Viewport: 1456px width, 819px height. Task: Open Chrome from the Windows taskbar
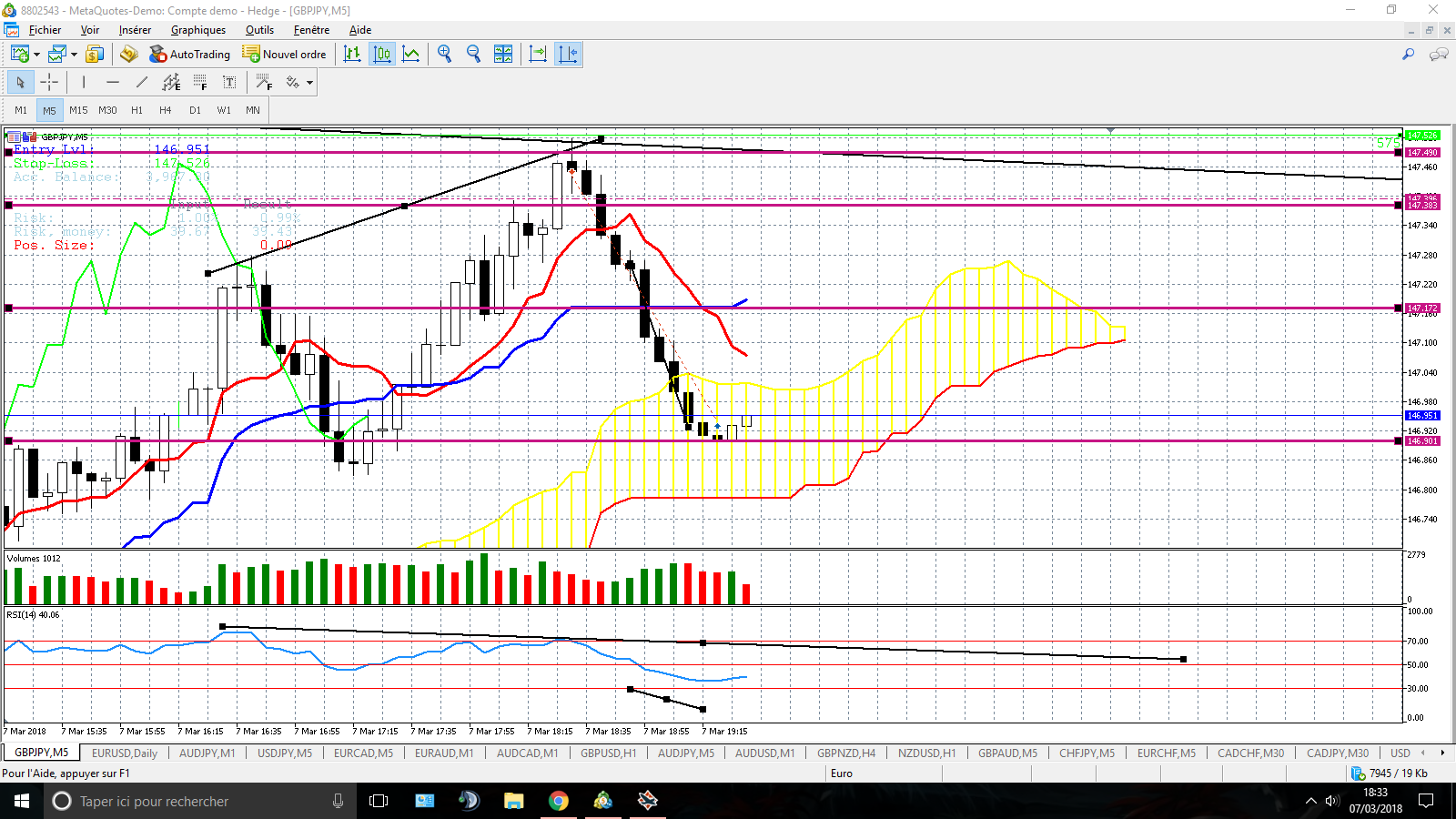[559, 801]
